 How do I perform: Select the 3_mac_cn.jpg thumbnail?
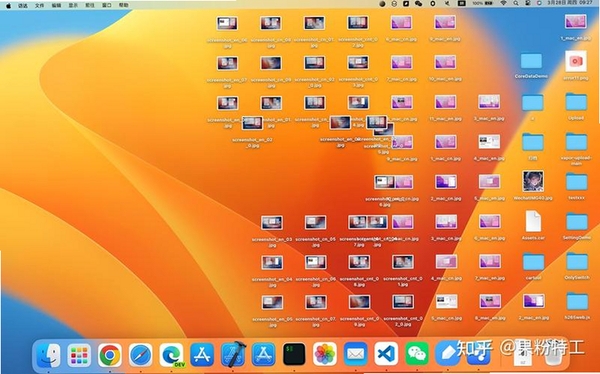[446, 221]
